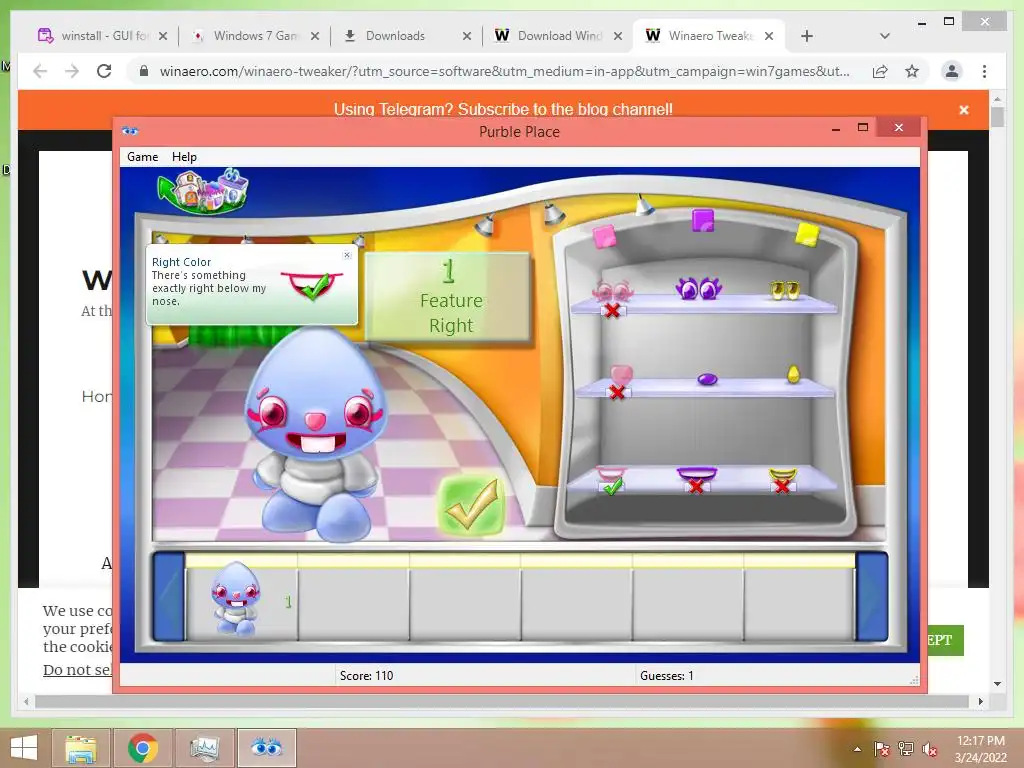Screen dimensions: 1024x768
Task: Select the purple eyes on the top shelf
Action: 697,288
